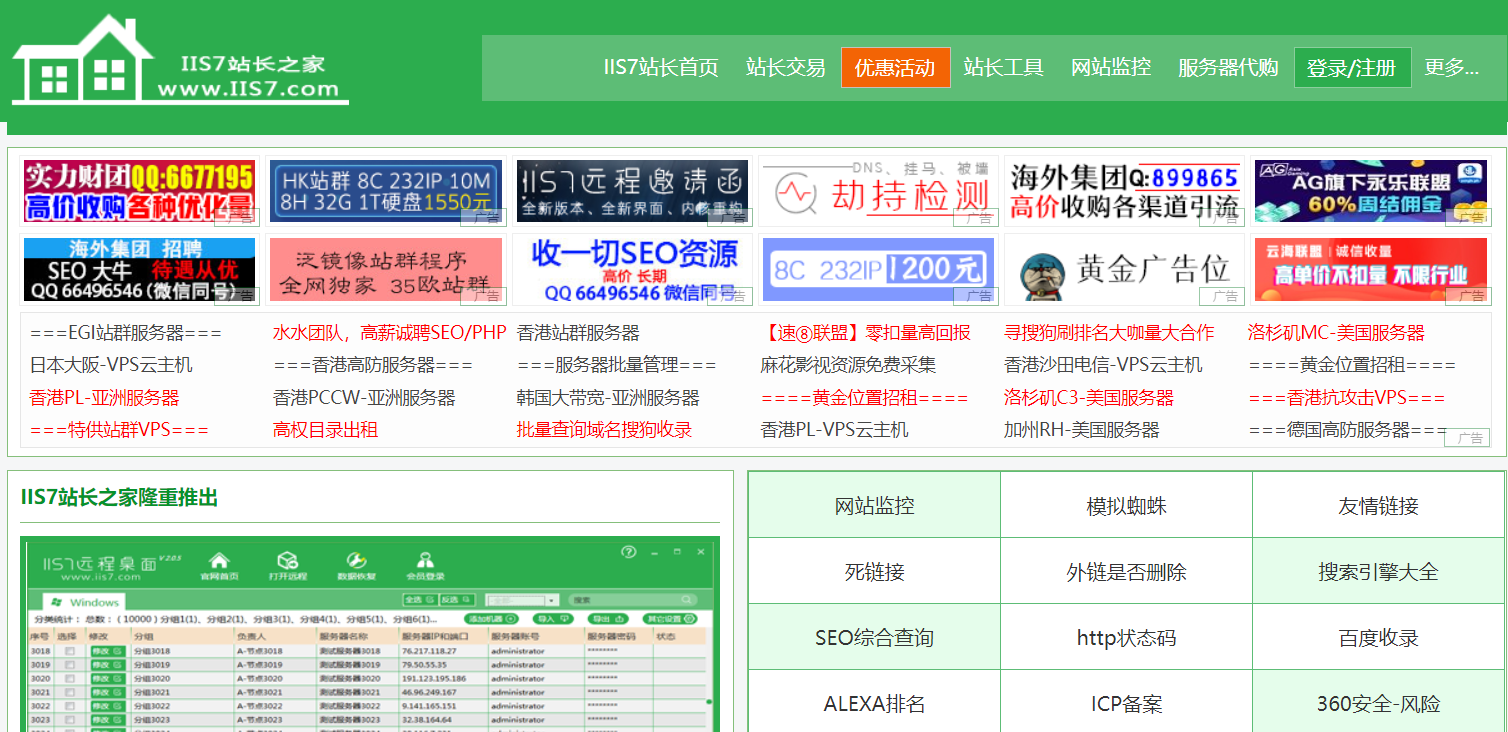This screenshot has width=1508, height=732.
Task: Open the 服务器代购 nav item
Action: pyautogui.click(x=1228, y=68)
